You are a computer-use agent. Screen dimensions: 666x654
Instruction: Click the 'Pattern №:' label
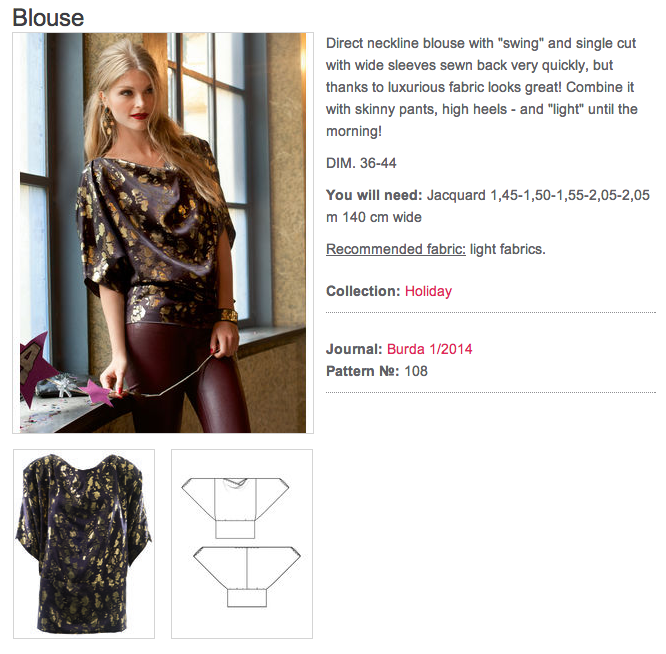362,371
